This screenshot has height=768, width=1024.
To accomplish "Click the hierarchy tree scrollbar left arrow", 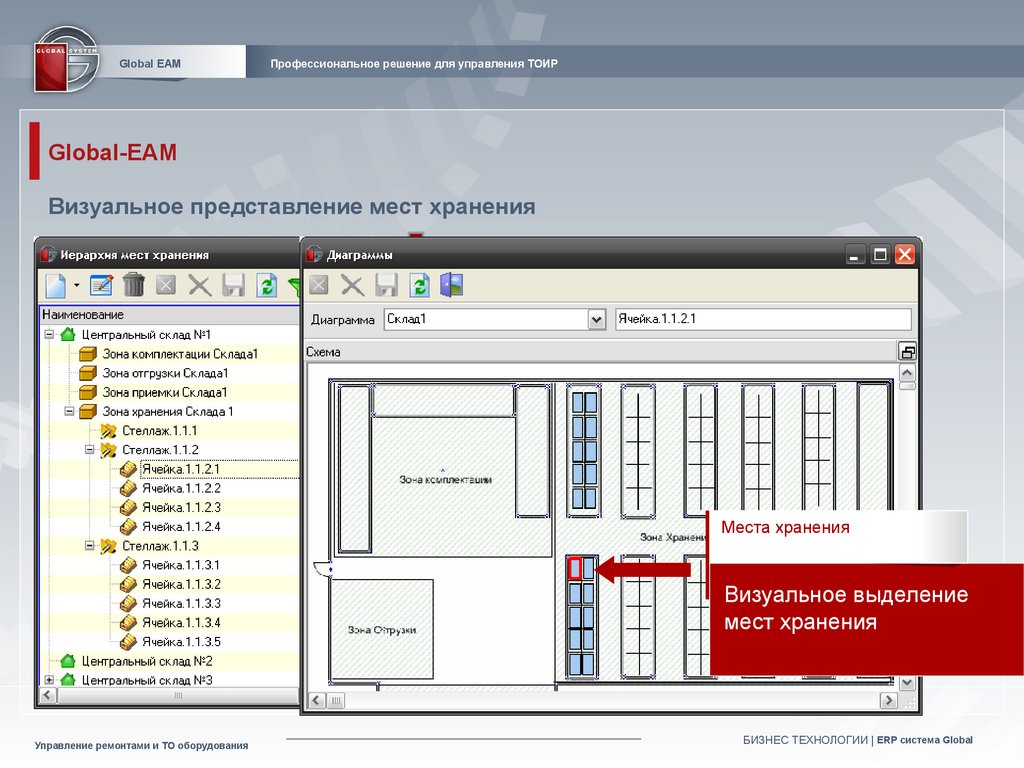I will click(48, 696).
